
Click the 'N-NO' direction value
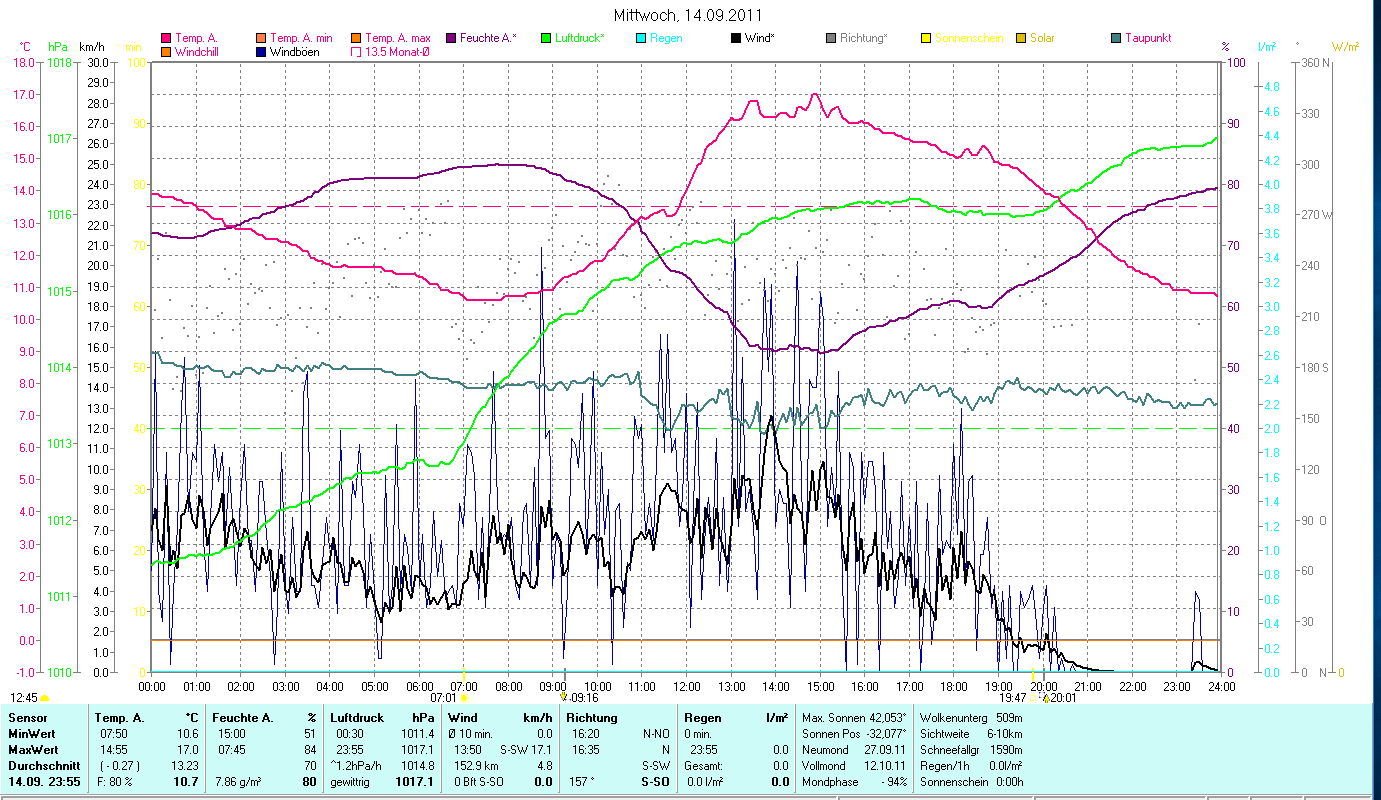pos(655,734)
